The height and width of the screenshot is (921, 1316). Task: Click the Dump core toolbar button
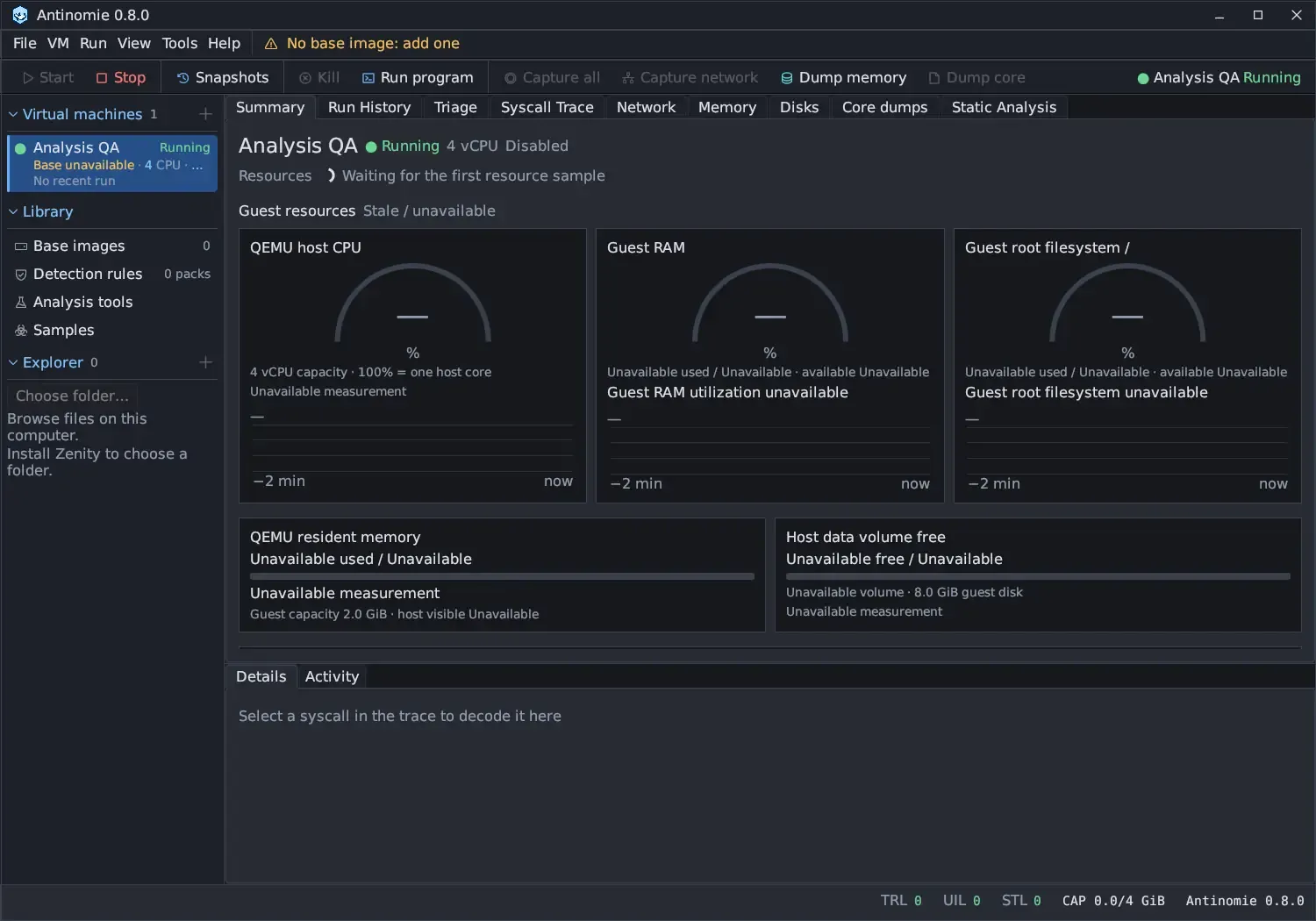pyautogui.click(x=976, y=77)
